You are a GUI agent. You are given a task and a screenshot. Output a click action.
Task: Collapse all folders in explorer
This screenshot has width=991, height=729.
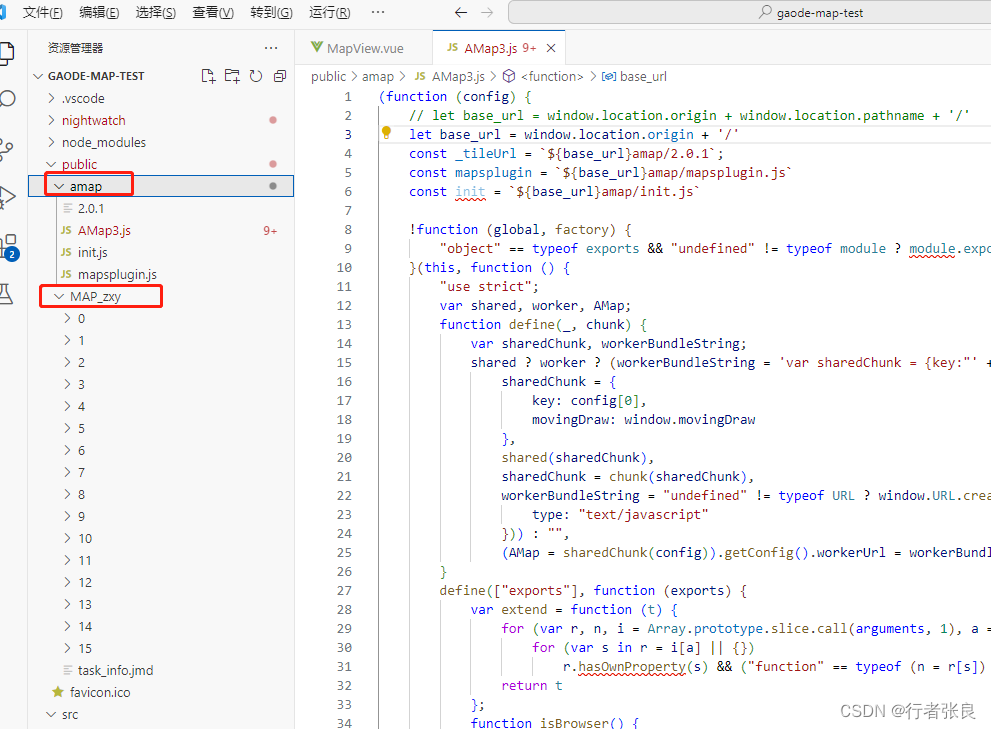click(x=280, y=76)
